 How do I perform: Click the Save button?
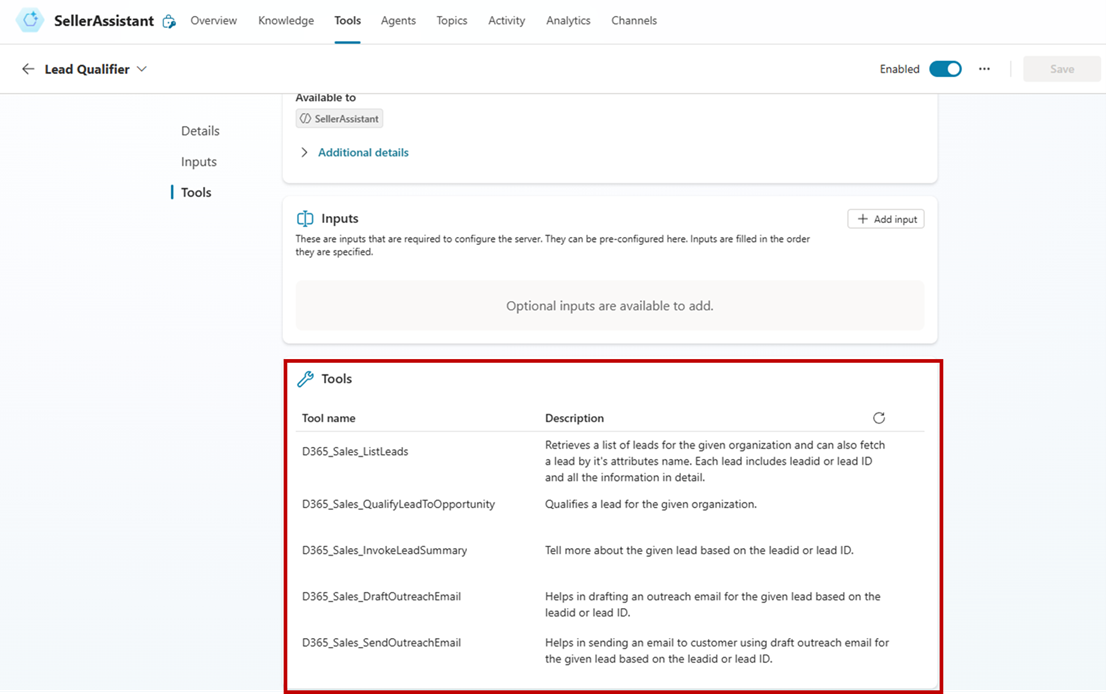(1061, 69)
